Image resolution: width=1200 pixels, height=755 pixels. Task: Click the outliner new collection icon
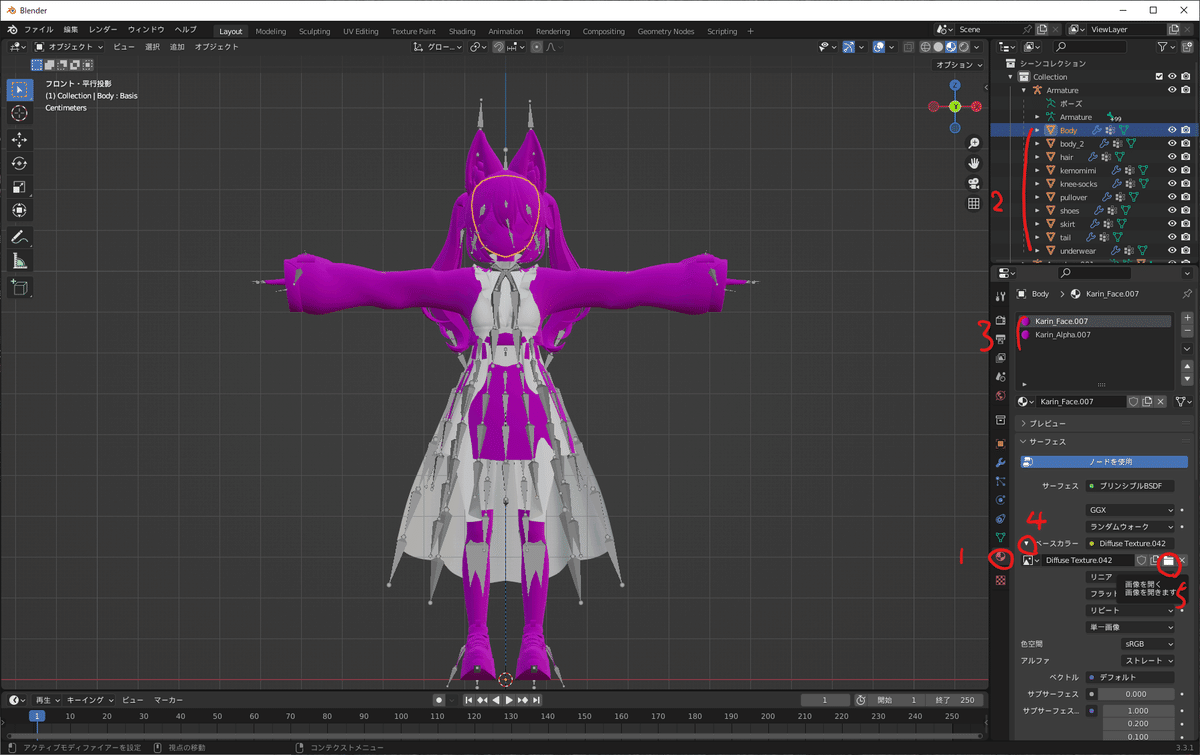point(1186,47)
